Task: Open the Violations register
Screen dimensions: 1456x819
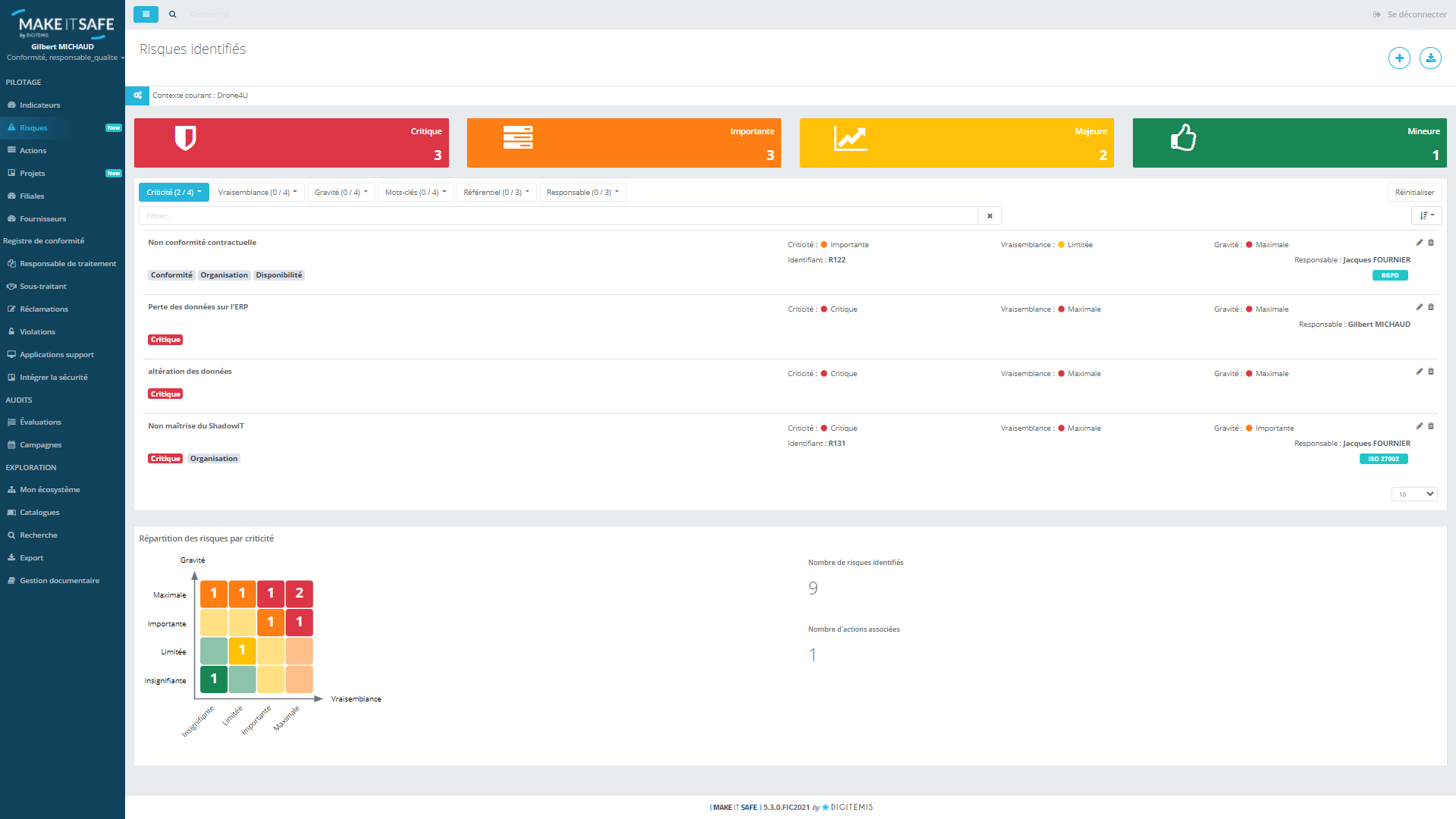Action: coord(36,331)
